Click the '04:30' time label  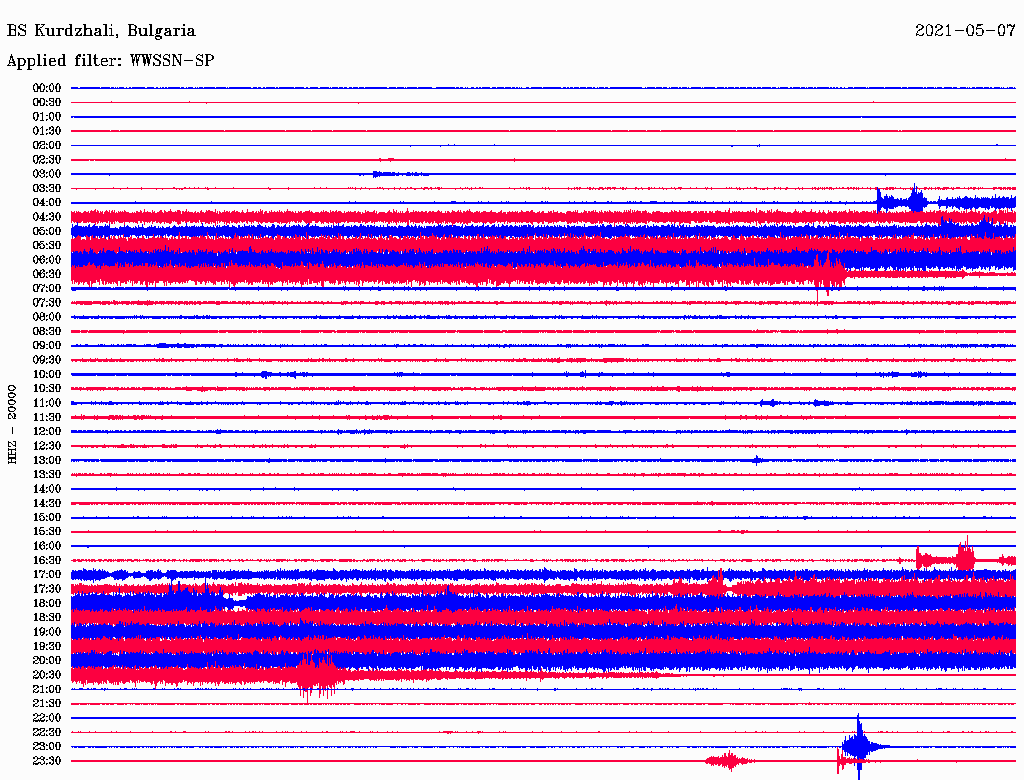point(47,217)
